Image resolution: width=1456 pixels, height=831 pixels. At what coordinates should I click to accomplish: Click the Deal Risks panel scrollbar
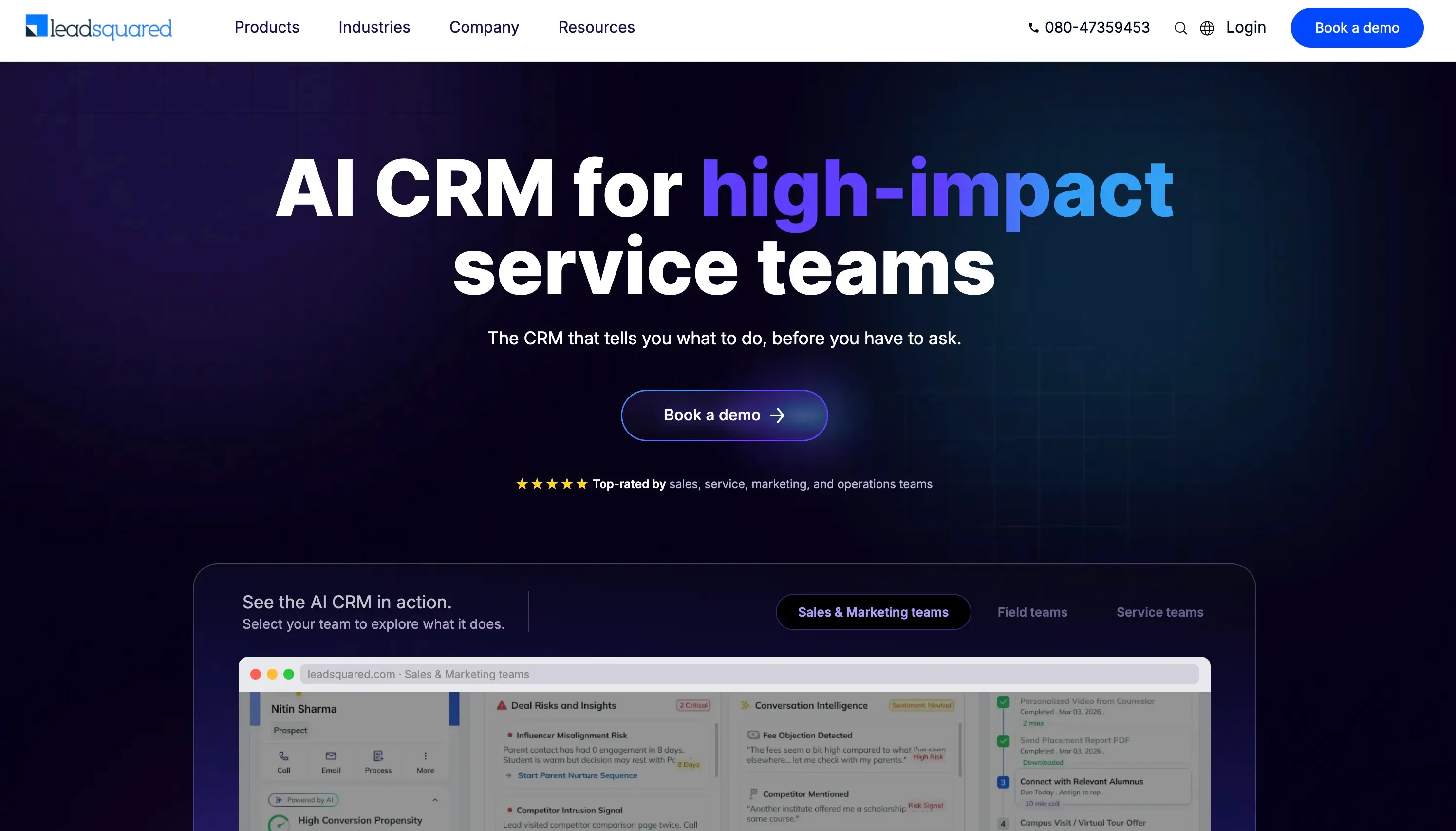pyautogui.click(x=717, y=751)
